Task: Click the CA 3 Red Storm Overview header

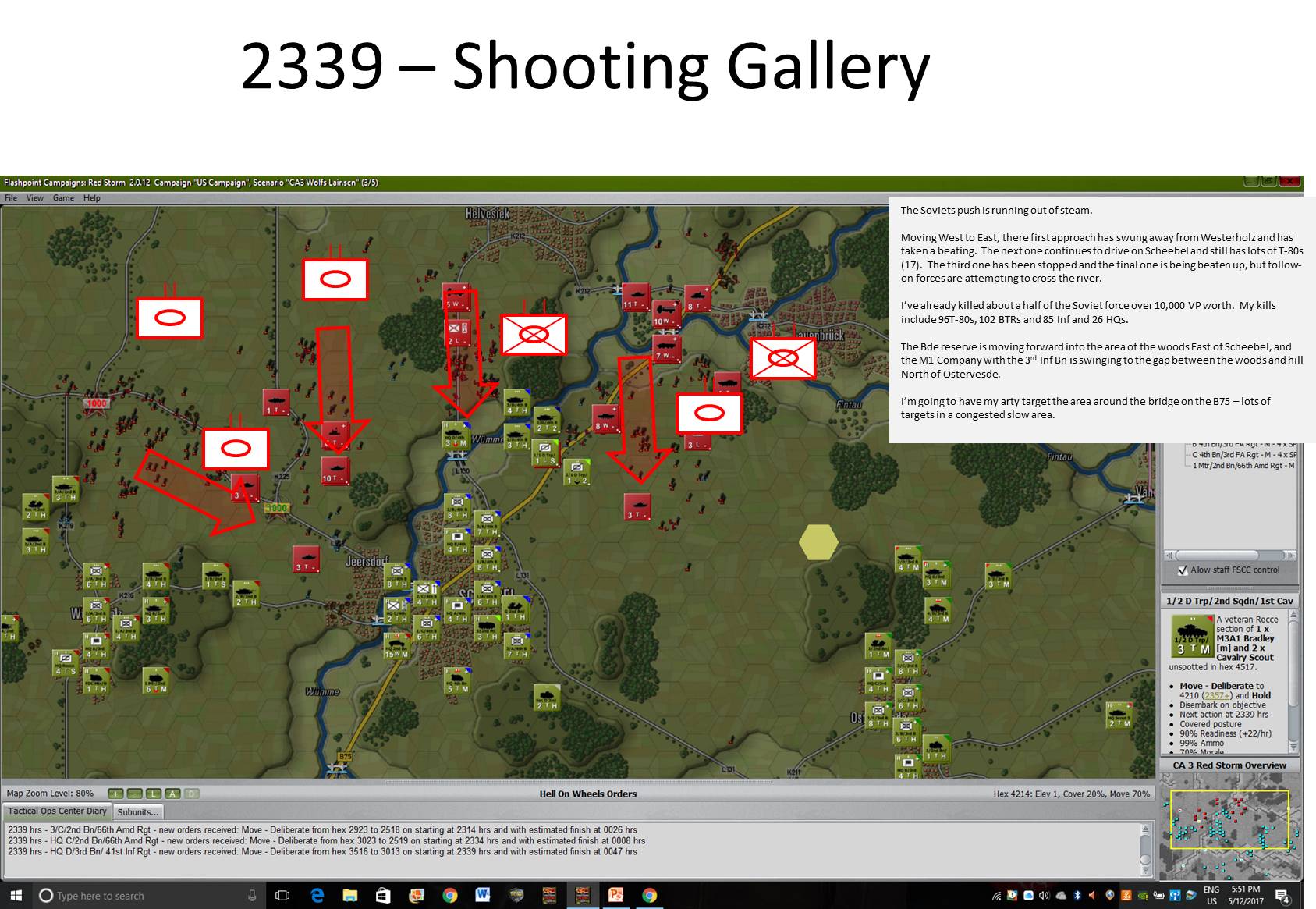Action: [1229, 765]
